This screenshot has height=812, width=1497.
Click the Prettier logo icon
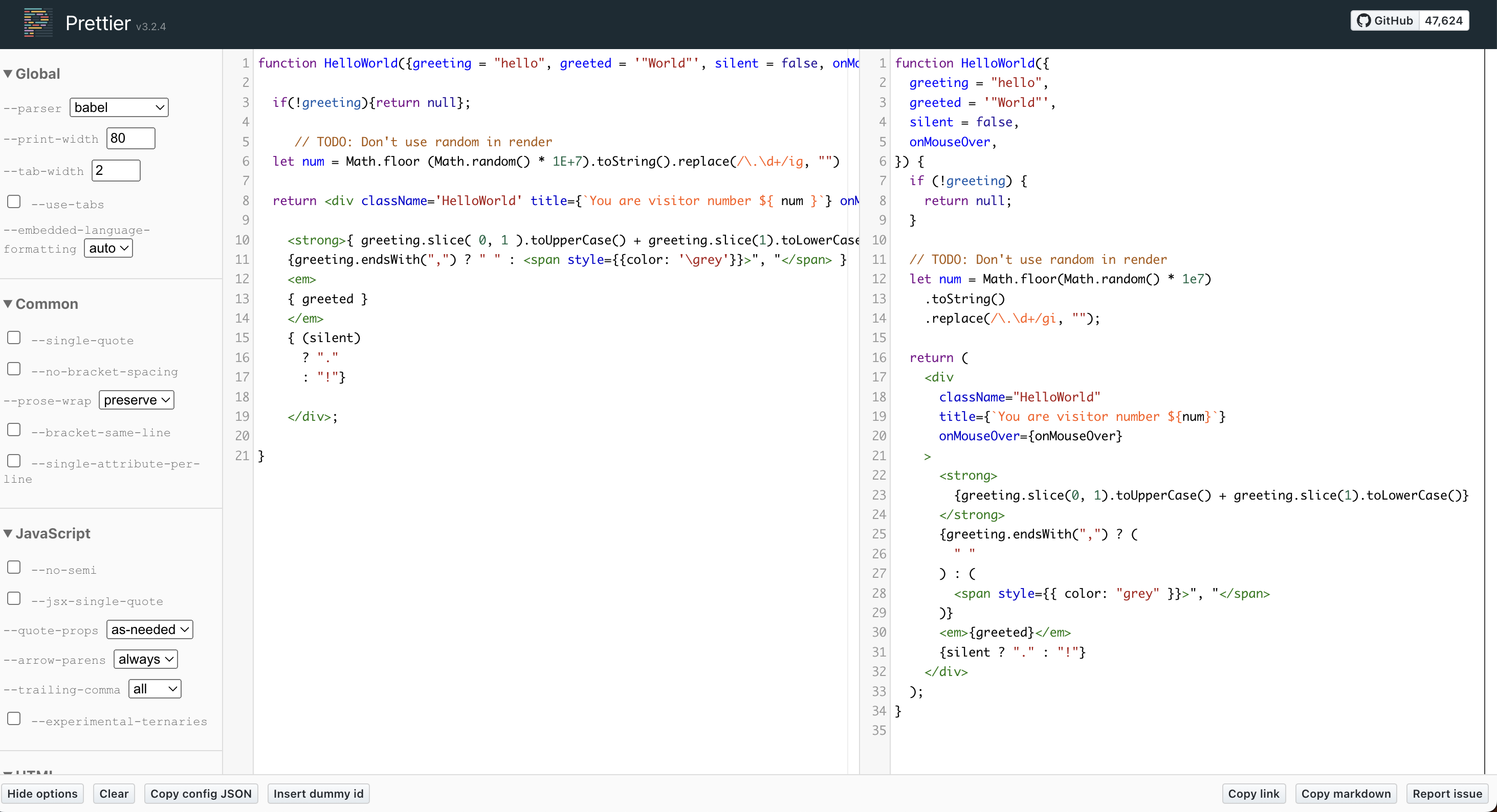(x=37, y=23)
